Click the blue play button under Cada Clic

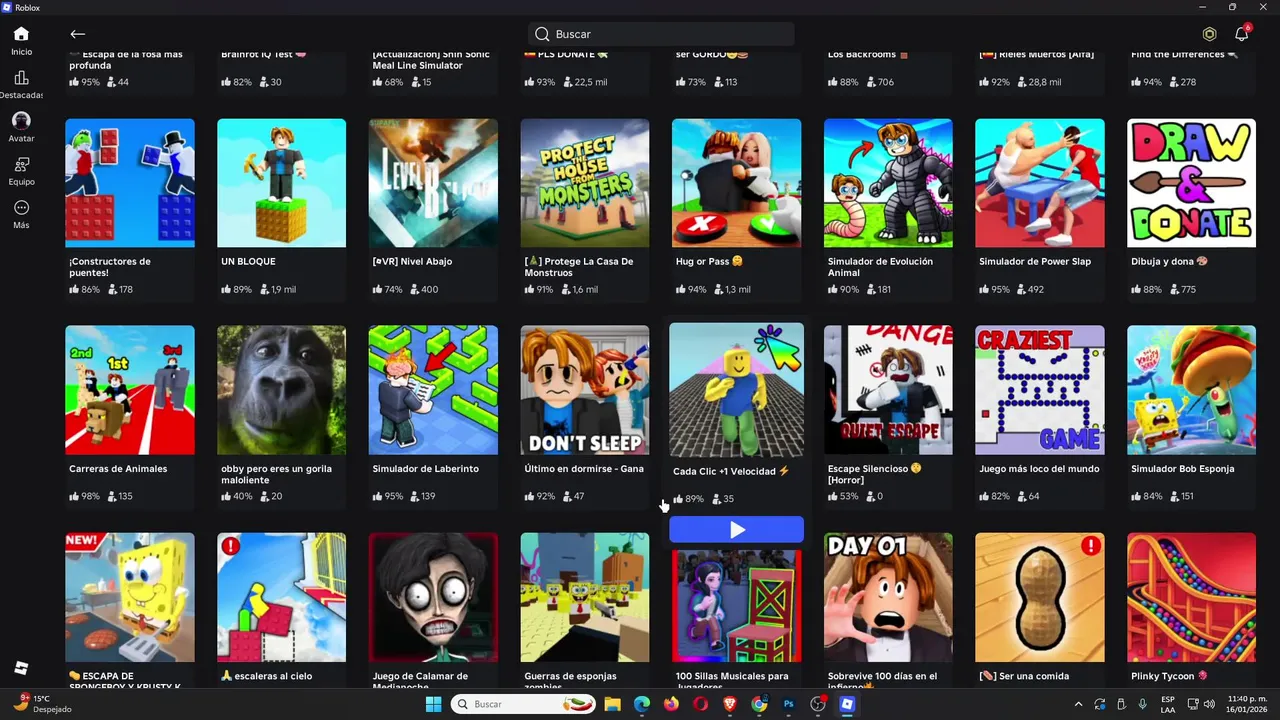pyautogui.click(x=736, y=530)
